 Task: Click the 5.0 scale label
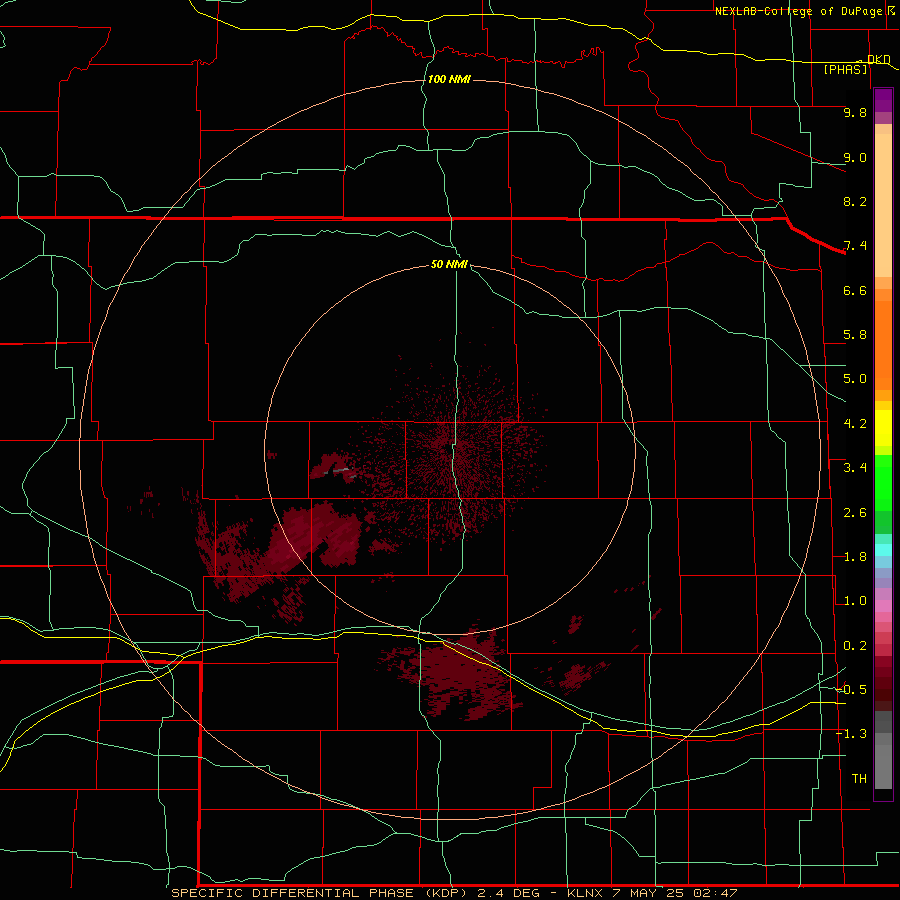tap(855, 379)
